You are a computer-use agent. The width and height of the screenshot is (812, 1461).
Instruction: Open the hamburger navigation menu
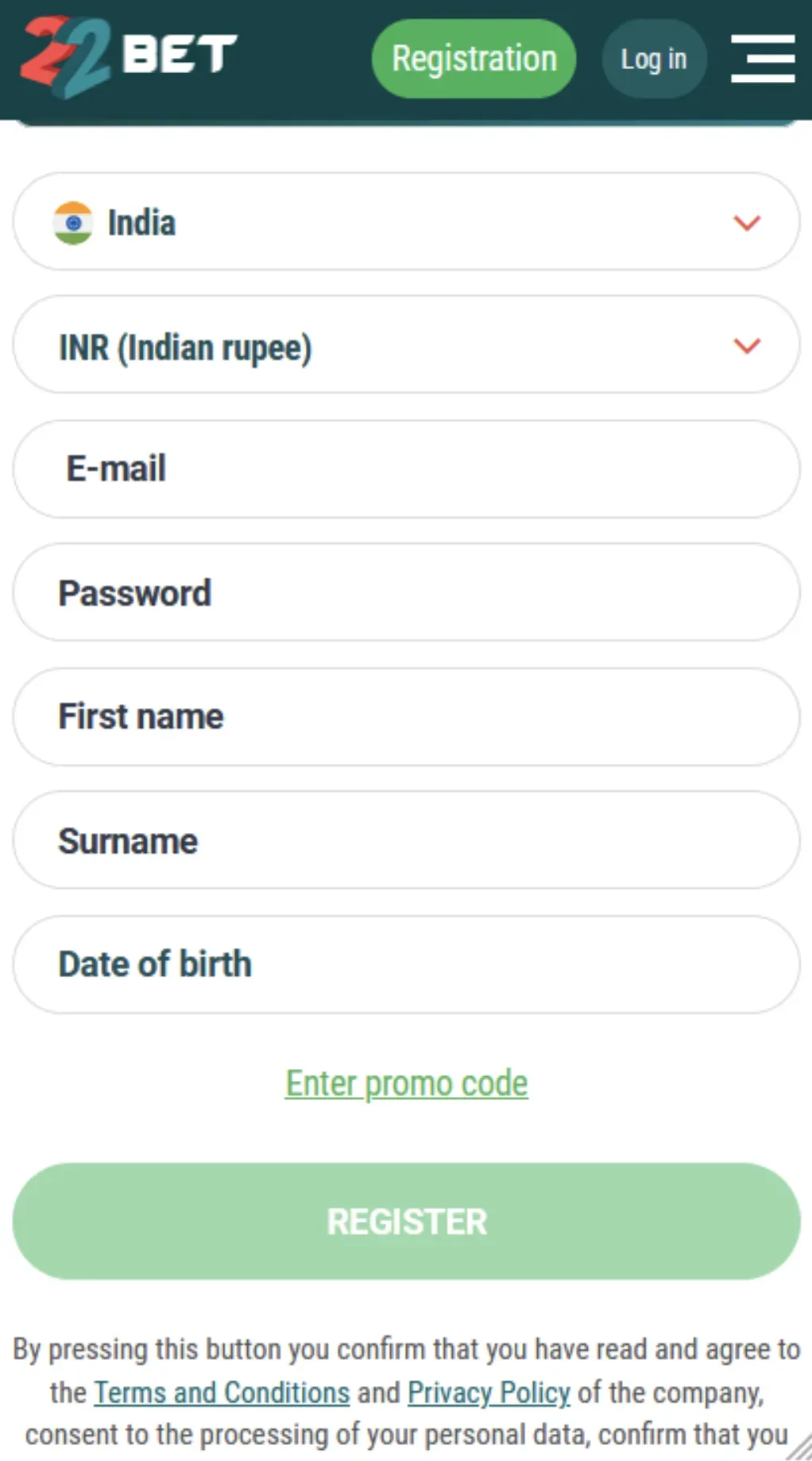point(762,58)
